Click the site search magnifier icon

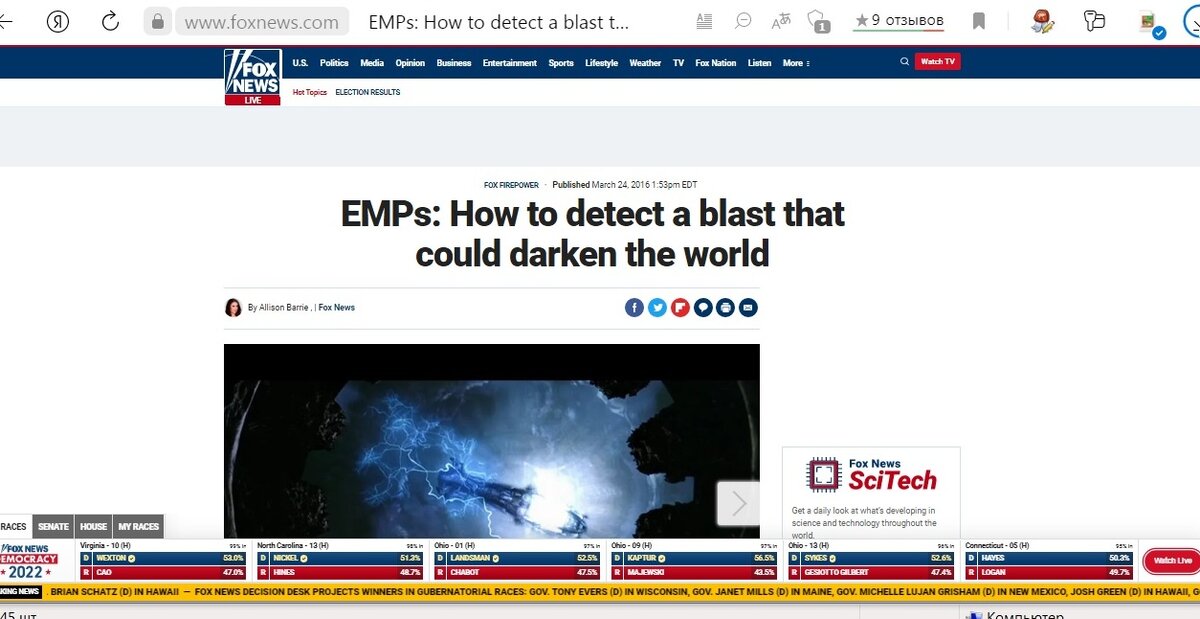click(904, 62)
